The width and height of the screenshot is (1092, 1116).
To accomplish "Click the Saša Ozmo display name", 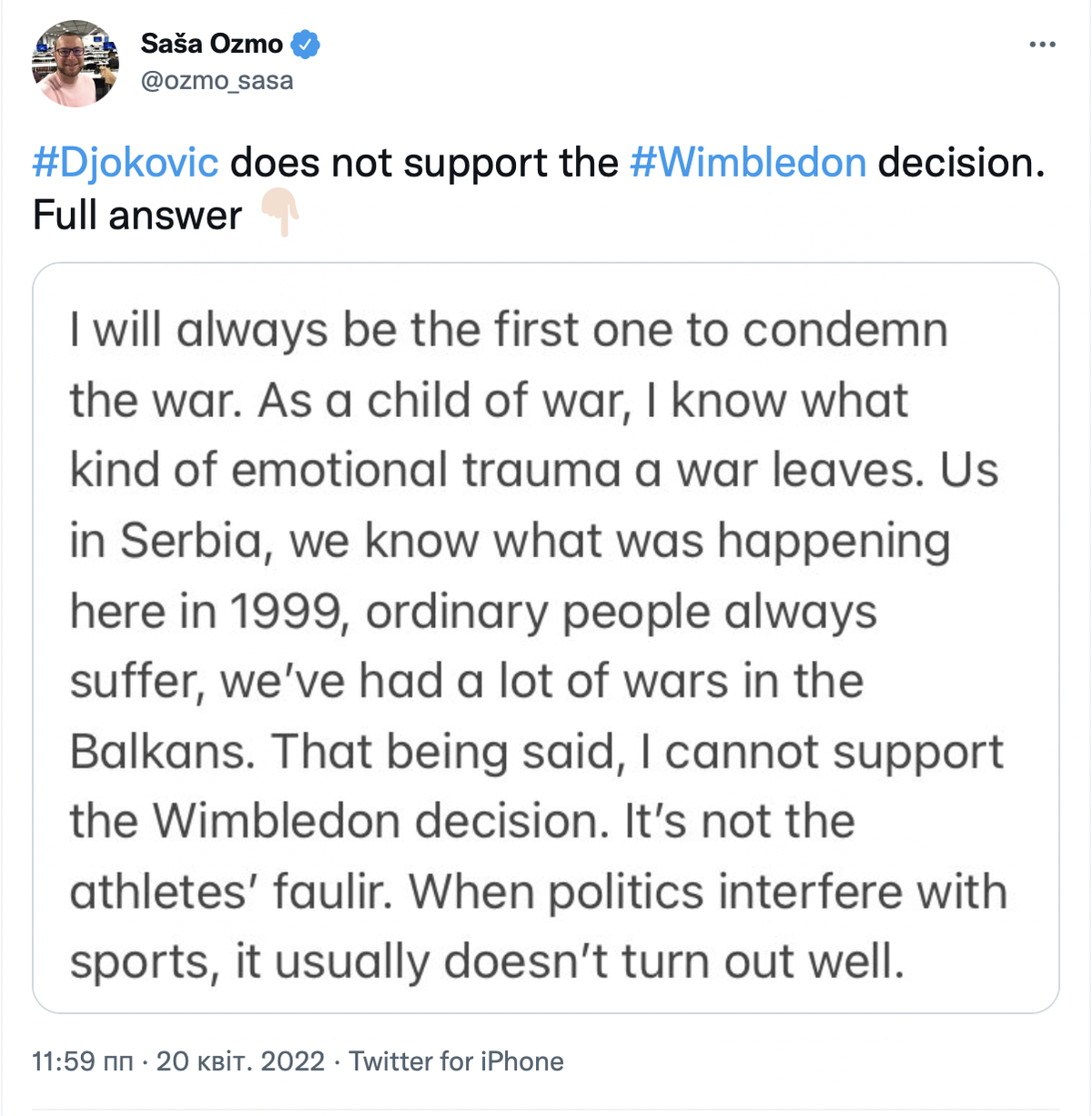I will pos(211,44).
